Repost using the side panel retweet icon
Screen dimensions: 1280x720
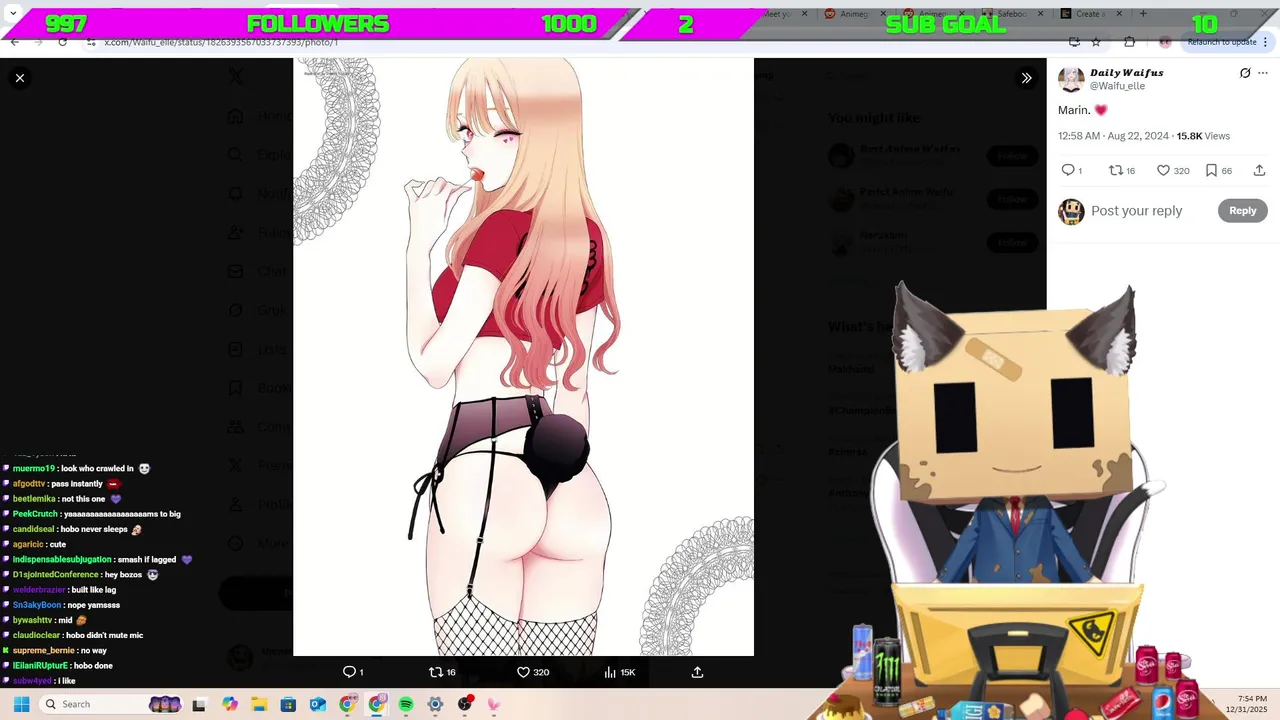pyautogui.click(x=1116, y=170)
